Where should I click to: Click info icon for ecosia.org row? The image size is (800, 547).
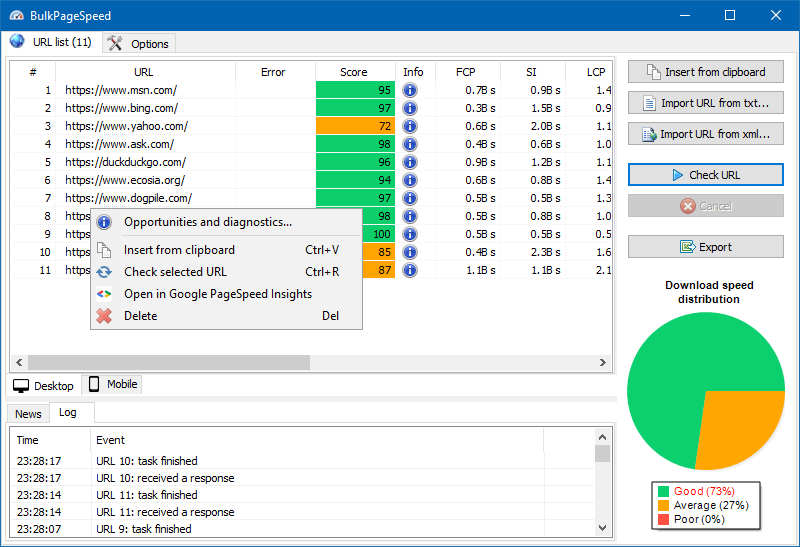pos(410,180)
